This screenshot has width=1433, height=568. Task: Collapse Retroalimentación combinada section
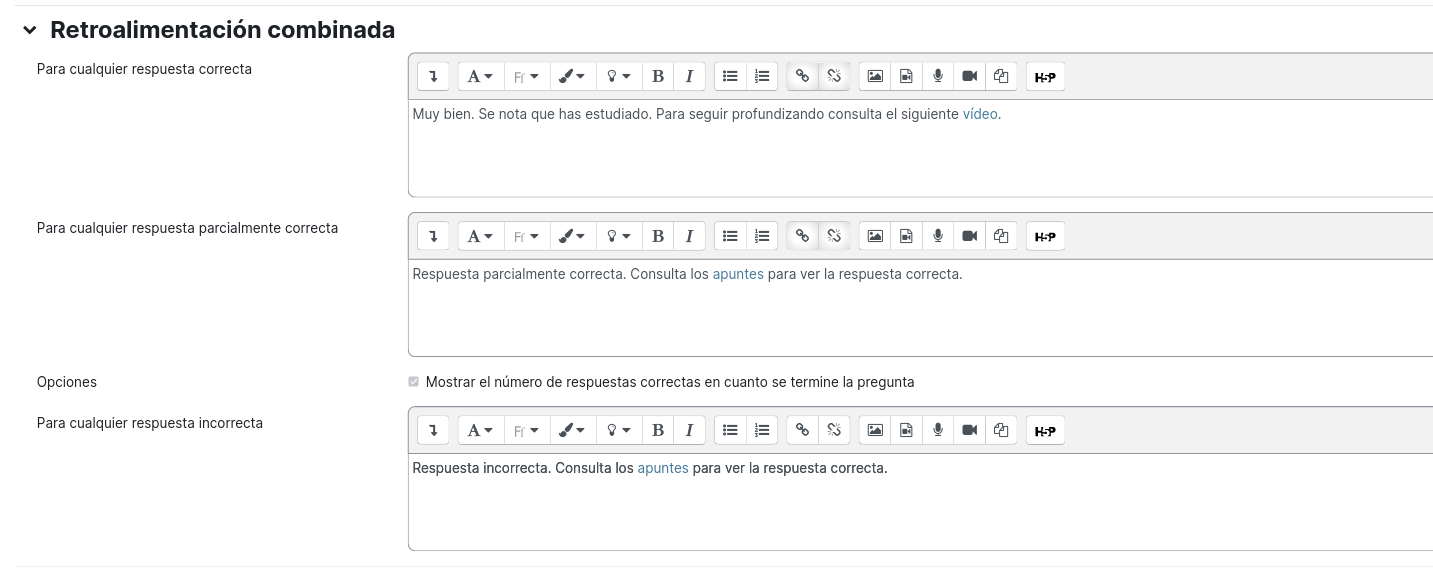coord(30,31)
